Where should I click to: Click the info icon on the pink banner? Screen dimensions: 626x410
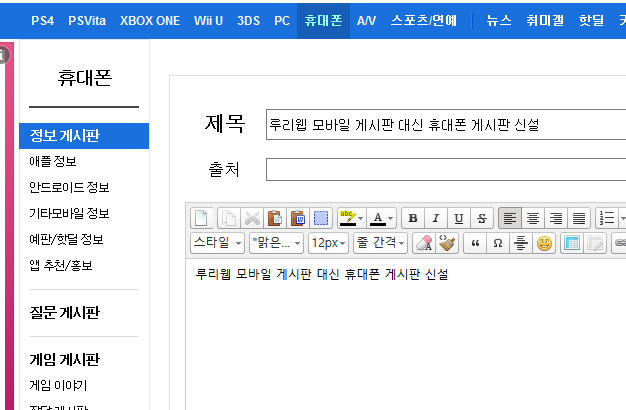click(x=2, y=55)
